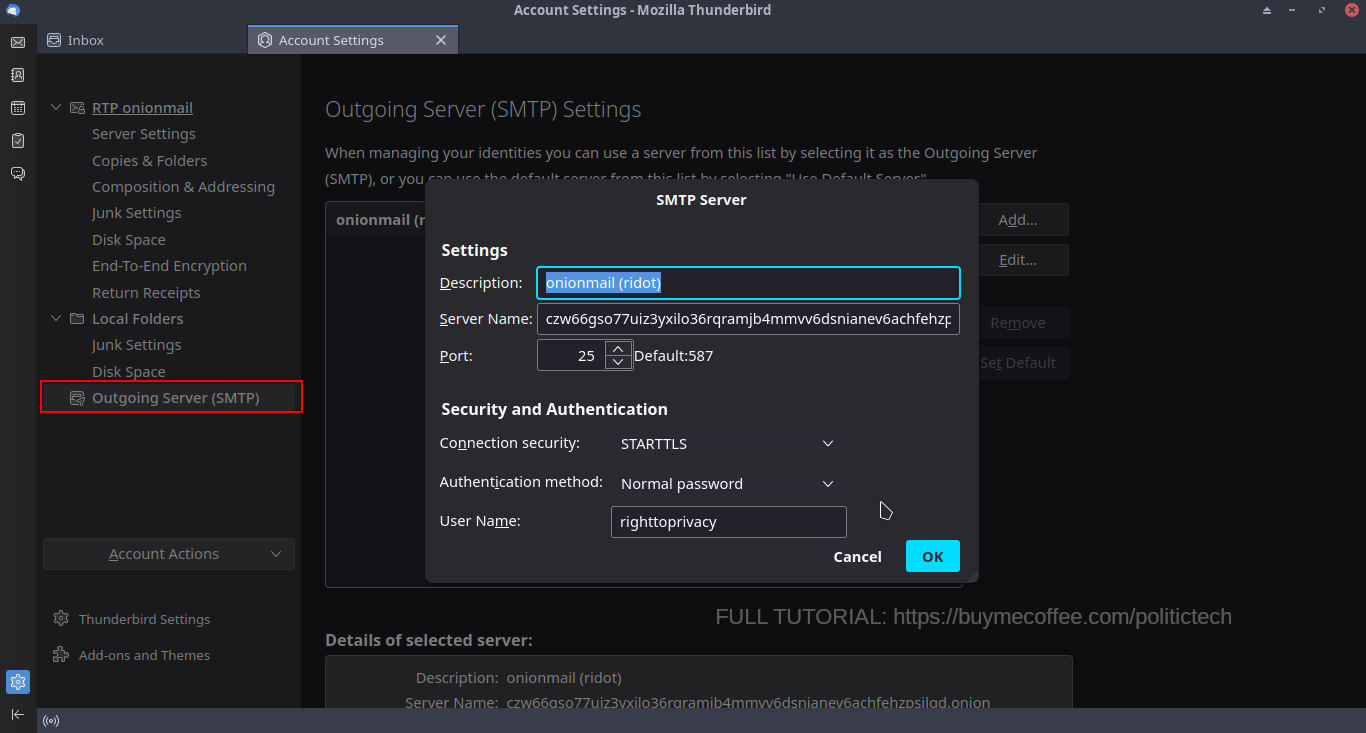Image resolution: width=1366 pixels, height=733 pixels.
Task: Close the Account Settings tab
Action: click(441, 40)
